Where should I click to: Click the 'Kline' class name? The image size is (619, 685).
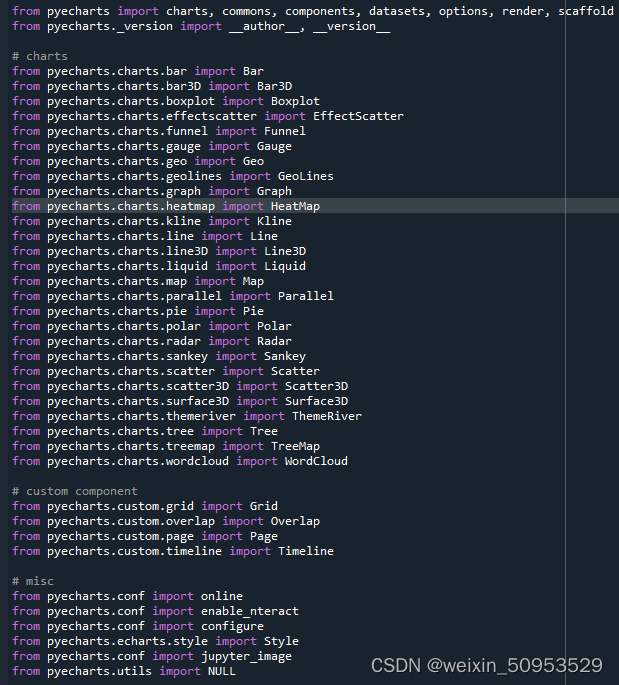pos(274,221)
